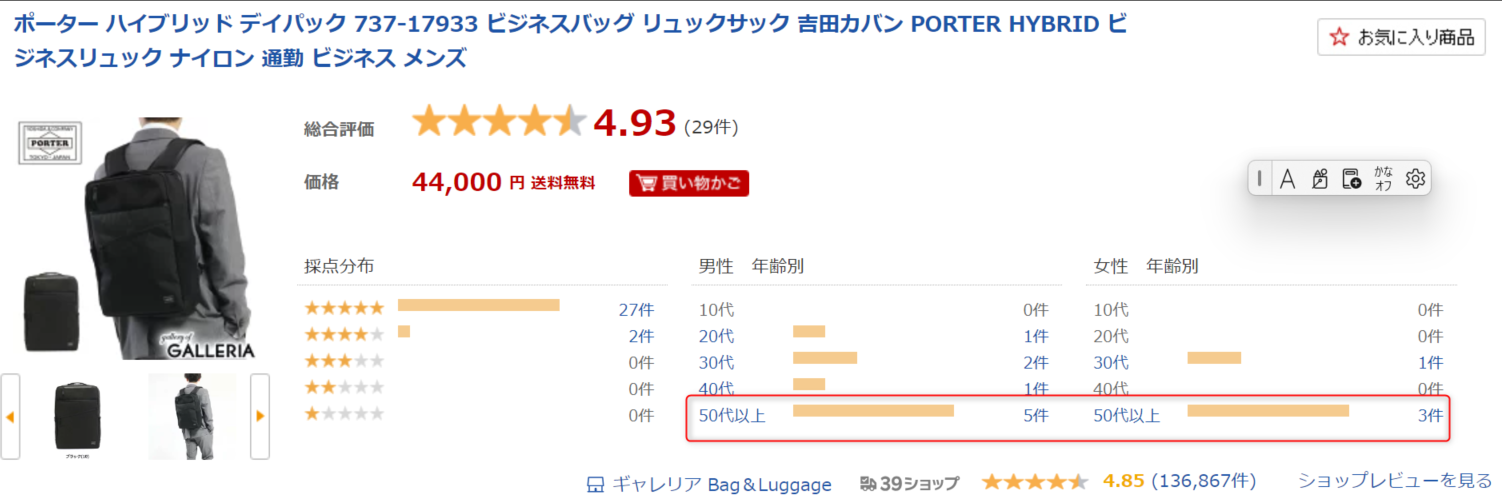The image size is (1502, 495).
Task: Select the man wearing backpack thumbnail
Action: (x=192, y=416)
